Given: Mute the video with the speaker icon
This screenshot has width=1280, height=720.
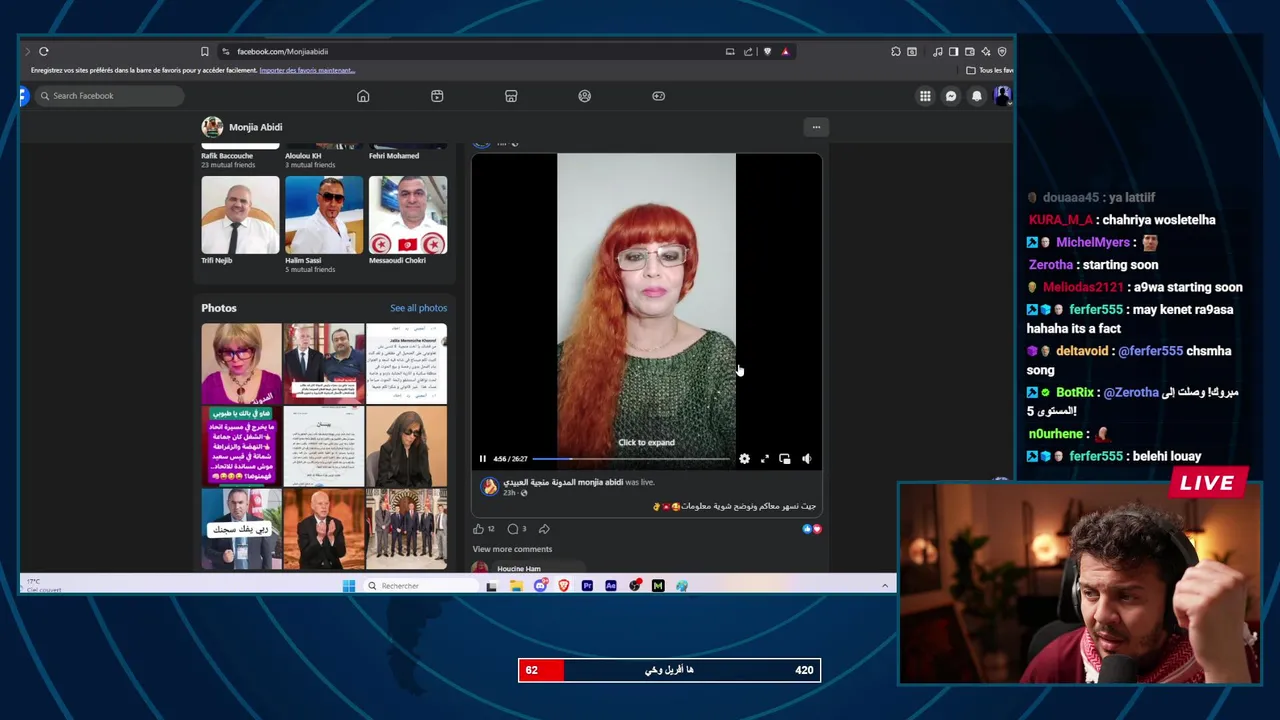Looking at the screenshot, I should (x=806, y=459).
